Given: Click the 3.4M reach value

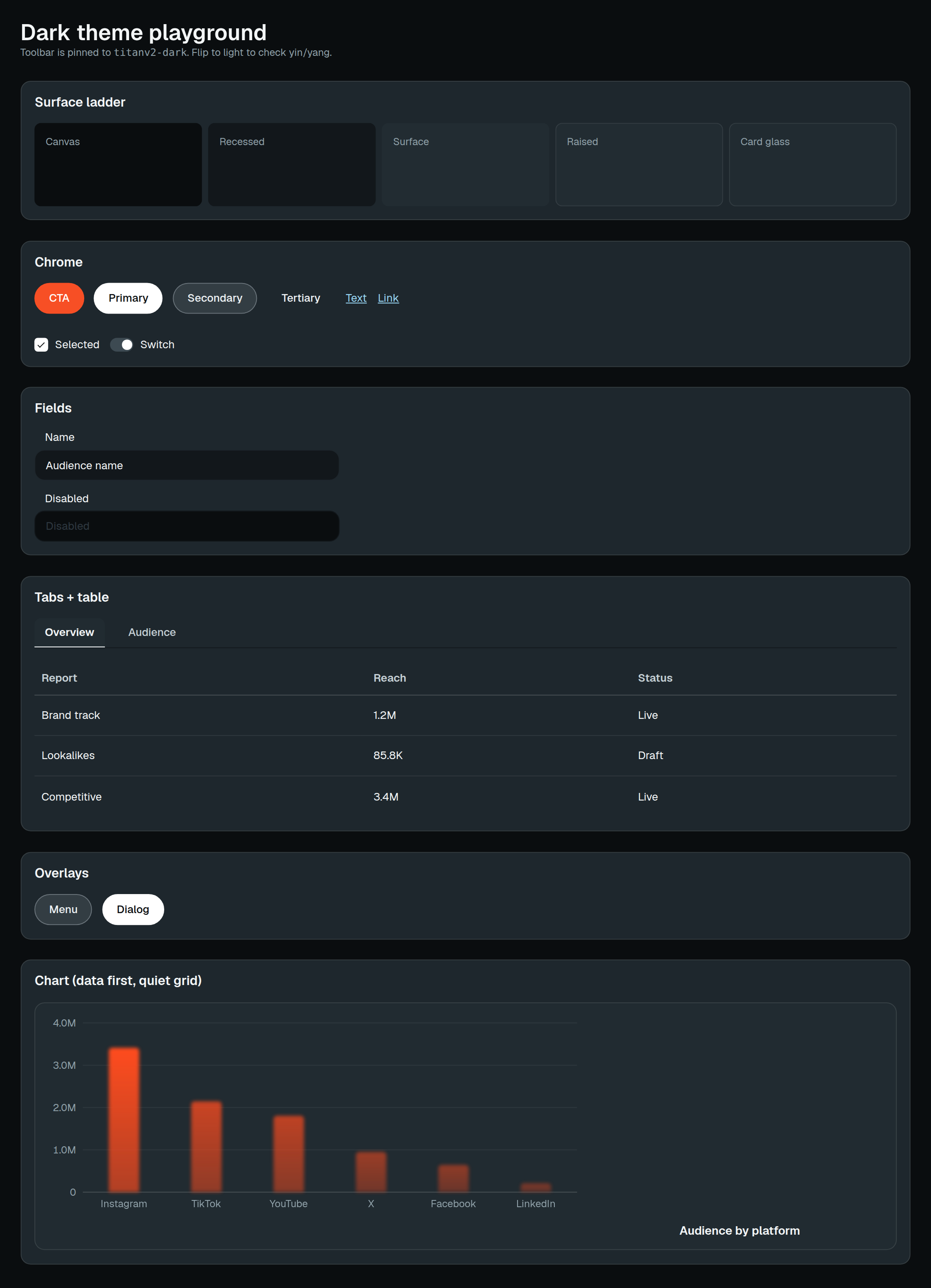Looking at the screenshot, I should coord(386,797).
